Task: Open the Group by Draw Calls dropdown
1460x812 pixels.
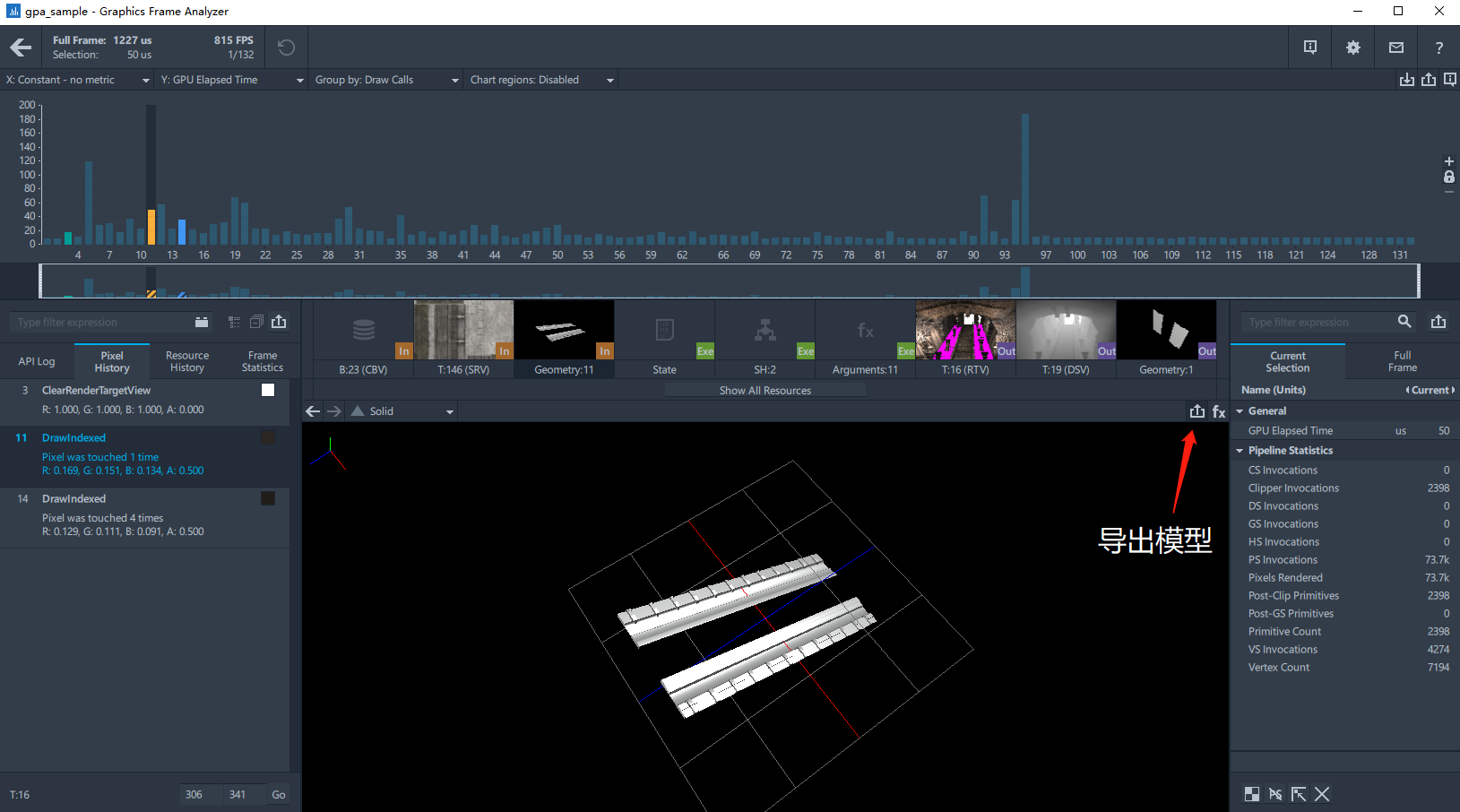Action: [x=386, y=80]
